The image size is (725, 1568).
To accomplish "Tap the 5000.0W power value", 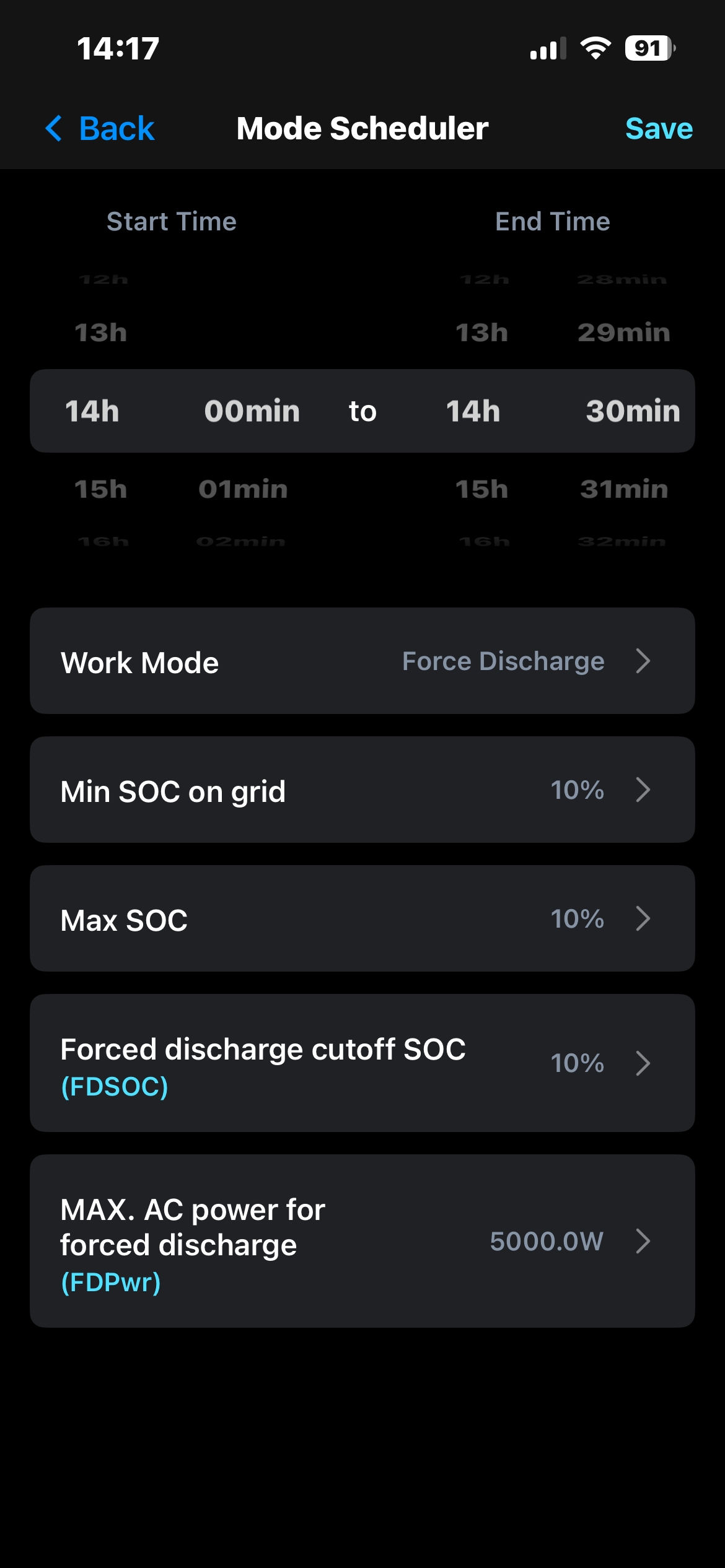I will pyautogui.click(x=546, y=1241).
